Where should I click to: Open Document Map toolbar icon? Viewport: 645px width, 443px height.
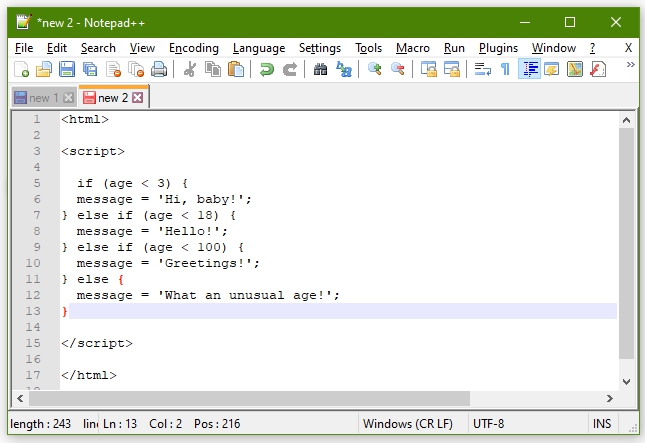[575, 69]
